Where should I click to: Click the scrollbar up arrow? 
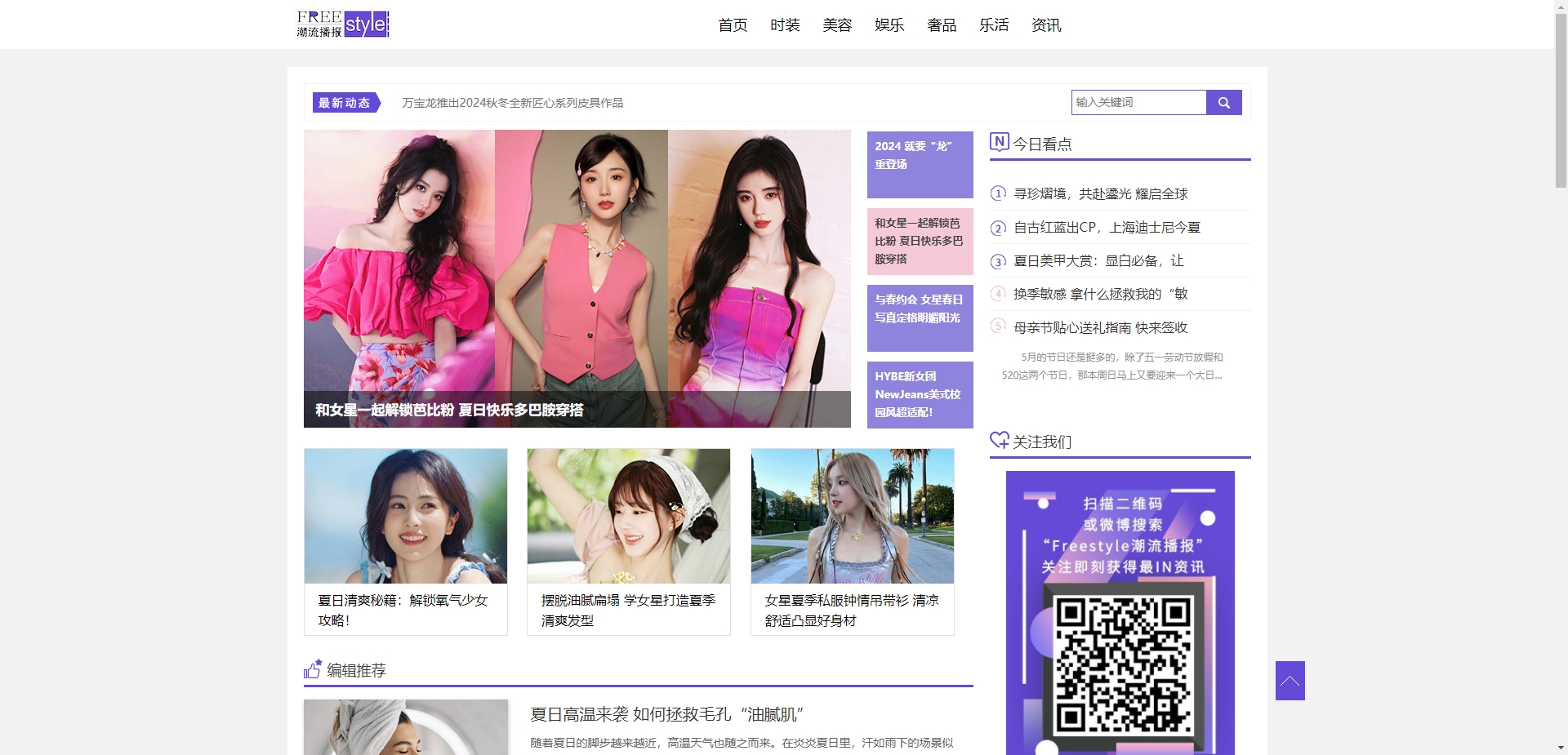(x=1561, y=6)
